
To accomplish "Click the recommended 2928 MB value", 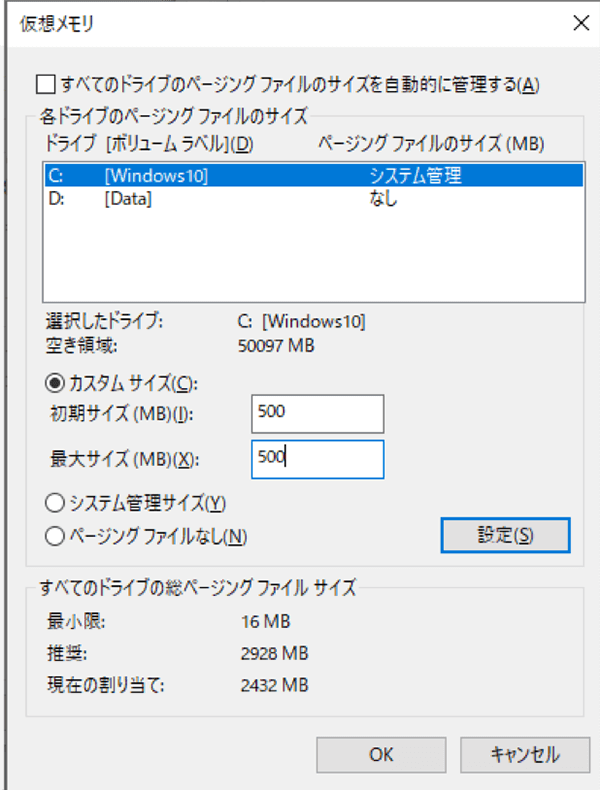I will click(274, 653).
